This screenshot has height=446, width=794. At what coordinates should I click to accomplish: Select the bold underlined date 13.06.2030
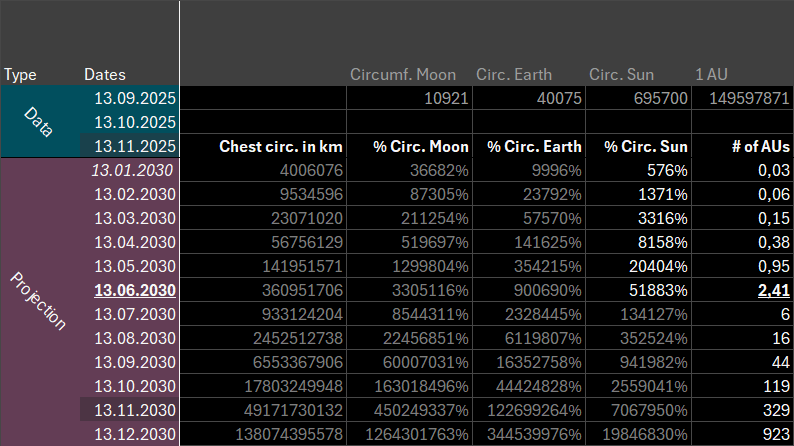pos(134,290)
